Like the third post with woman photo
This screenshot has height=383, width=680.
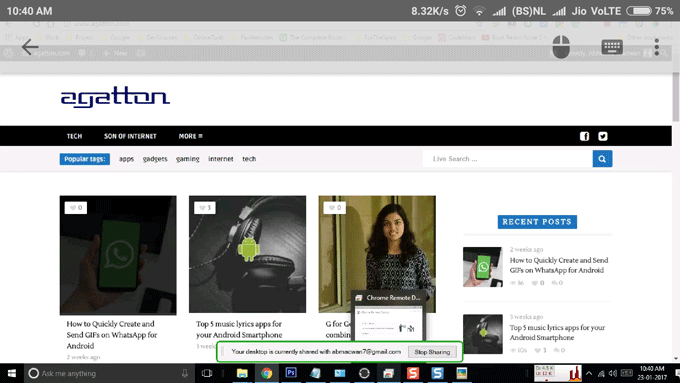(334, 208)
